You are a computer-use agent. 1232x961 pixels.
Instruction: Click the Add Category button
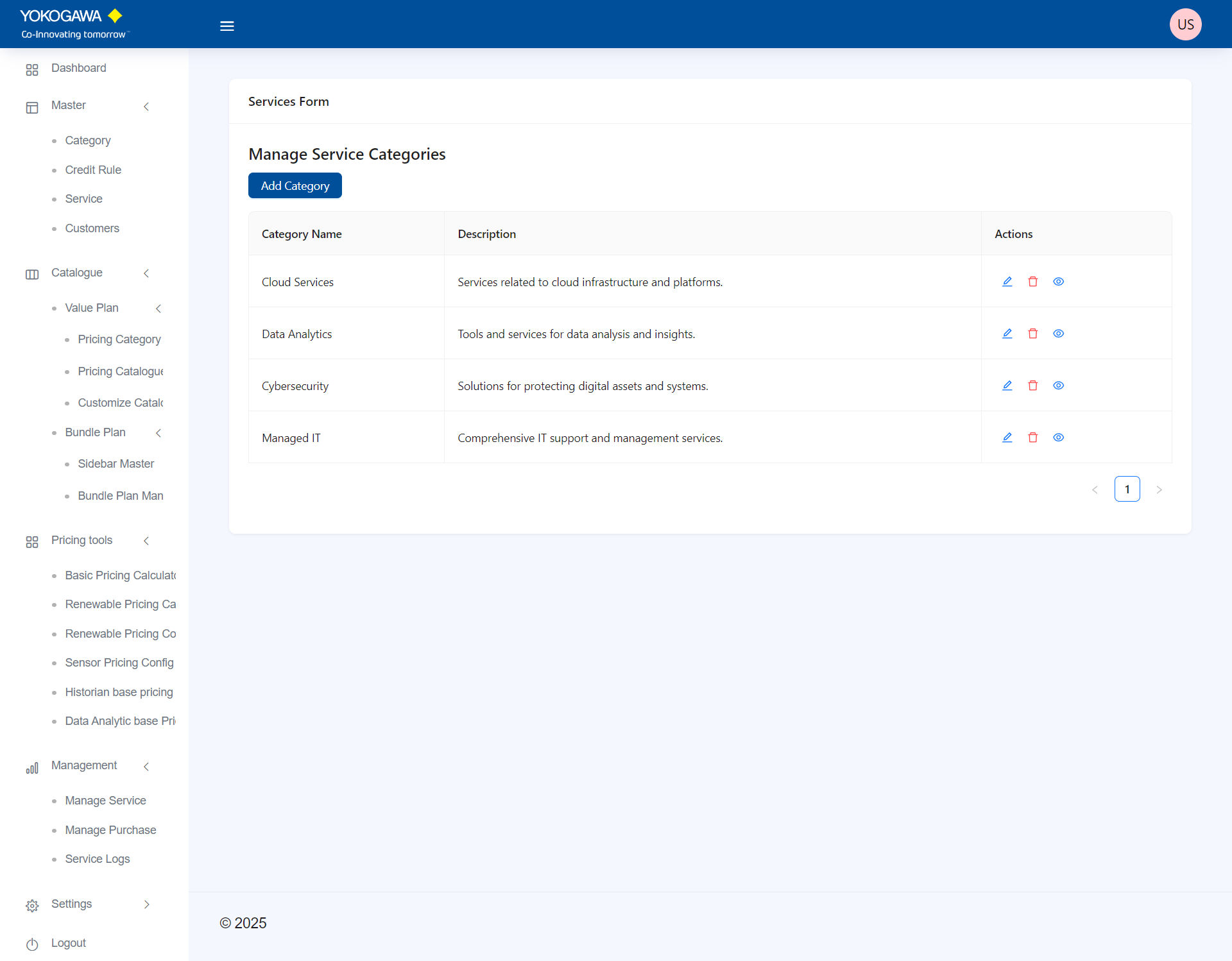(295, 186)
